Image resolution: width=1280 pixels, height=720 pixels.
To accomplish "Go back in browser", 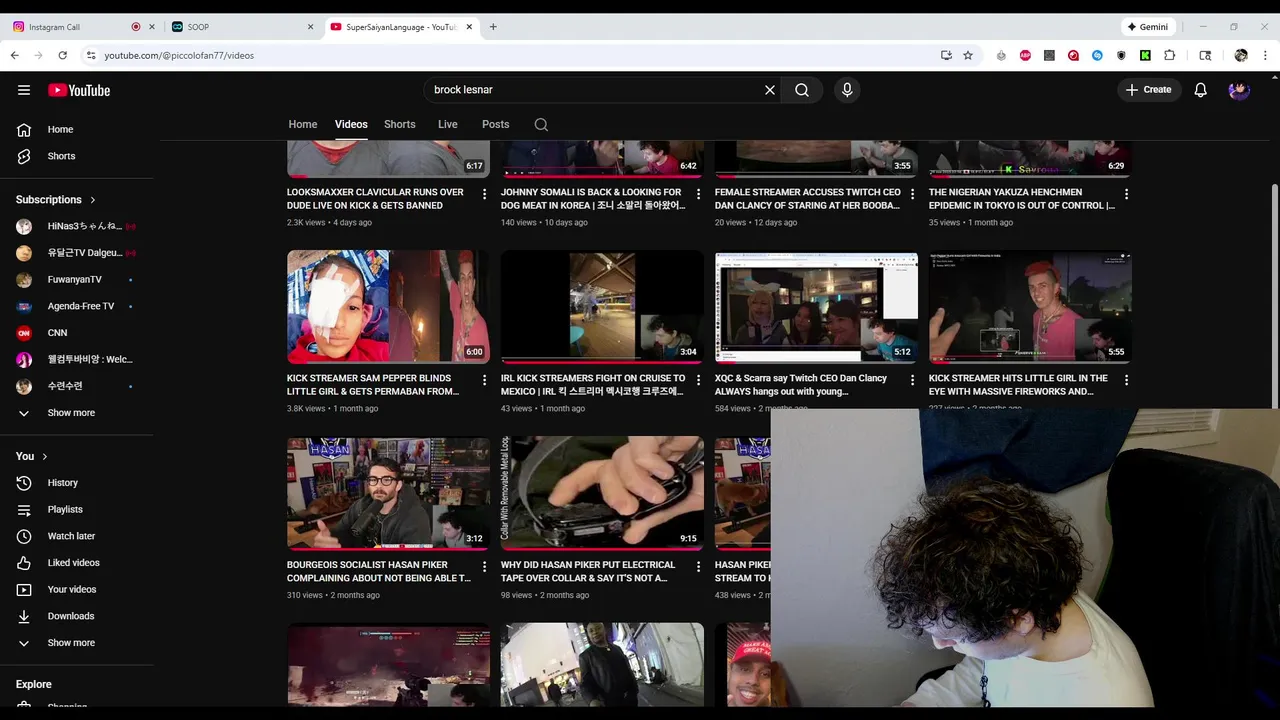I will click(x=15, y=55).
